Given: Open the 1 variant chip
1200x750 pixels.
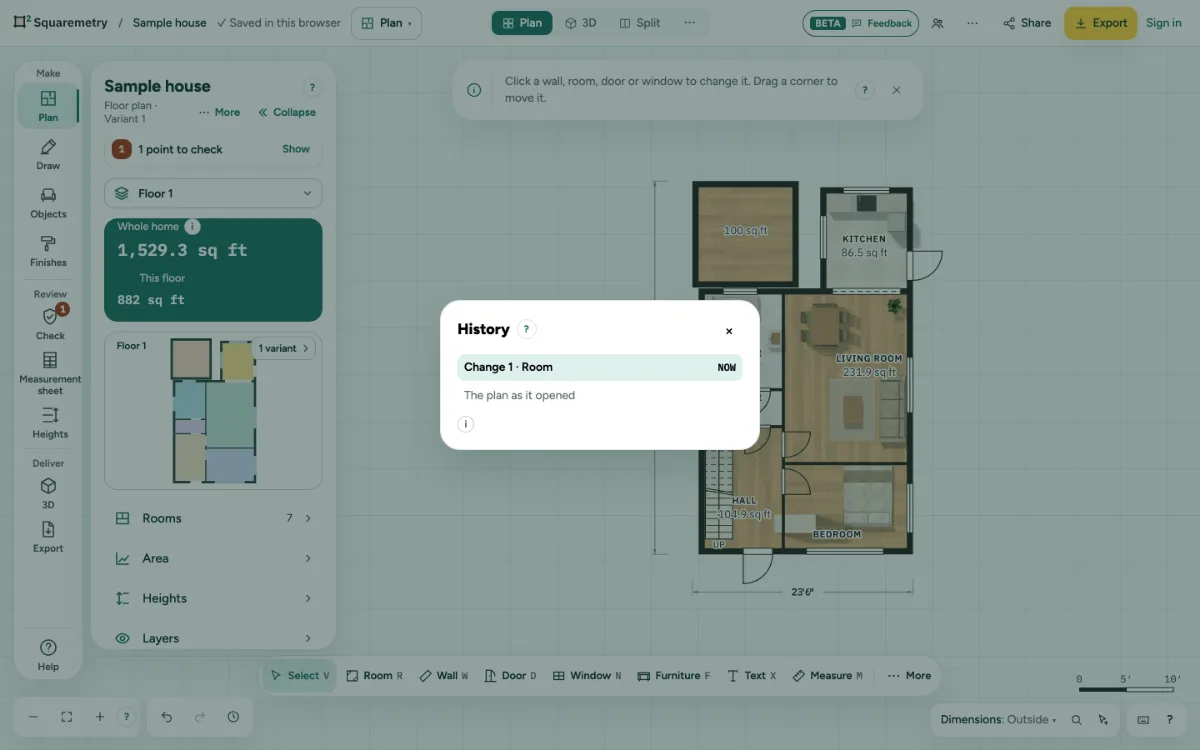Looking at the screenshot, I should click(284, 348).
